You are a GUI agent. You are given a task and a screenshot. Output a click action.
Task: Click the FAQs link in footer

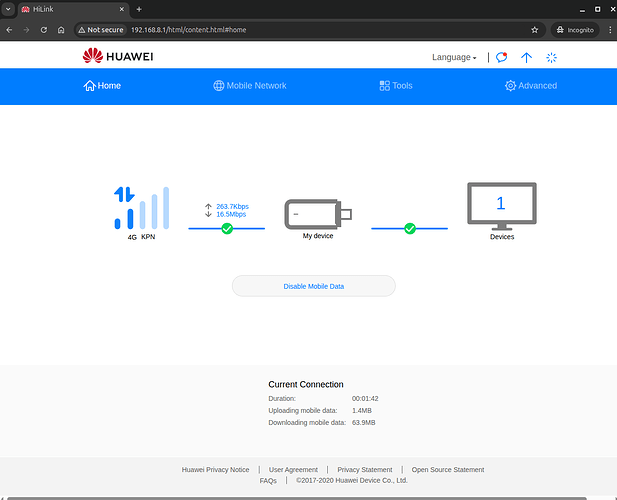[x=268, y=481]
